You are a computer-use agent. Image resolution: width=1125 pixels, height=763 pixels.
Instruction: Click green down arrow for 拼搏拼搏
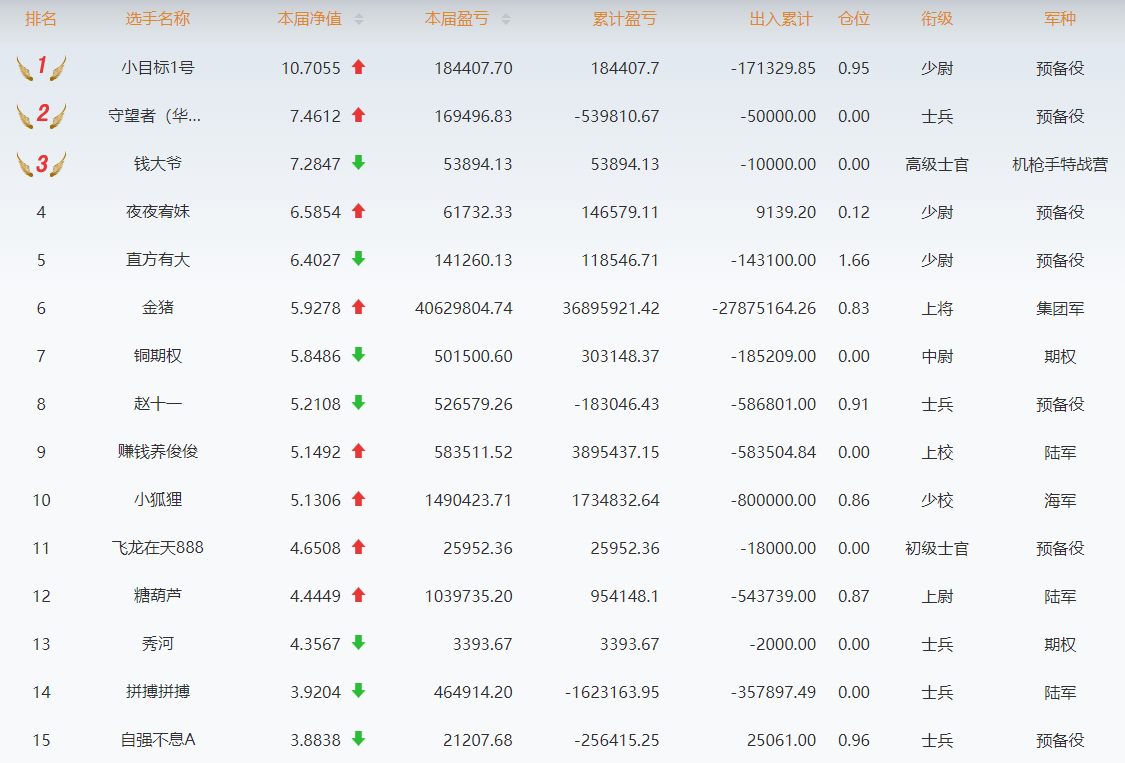tap(359, 692)
